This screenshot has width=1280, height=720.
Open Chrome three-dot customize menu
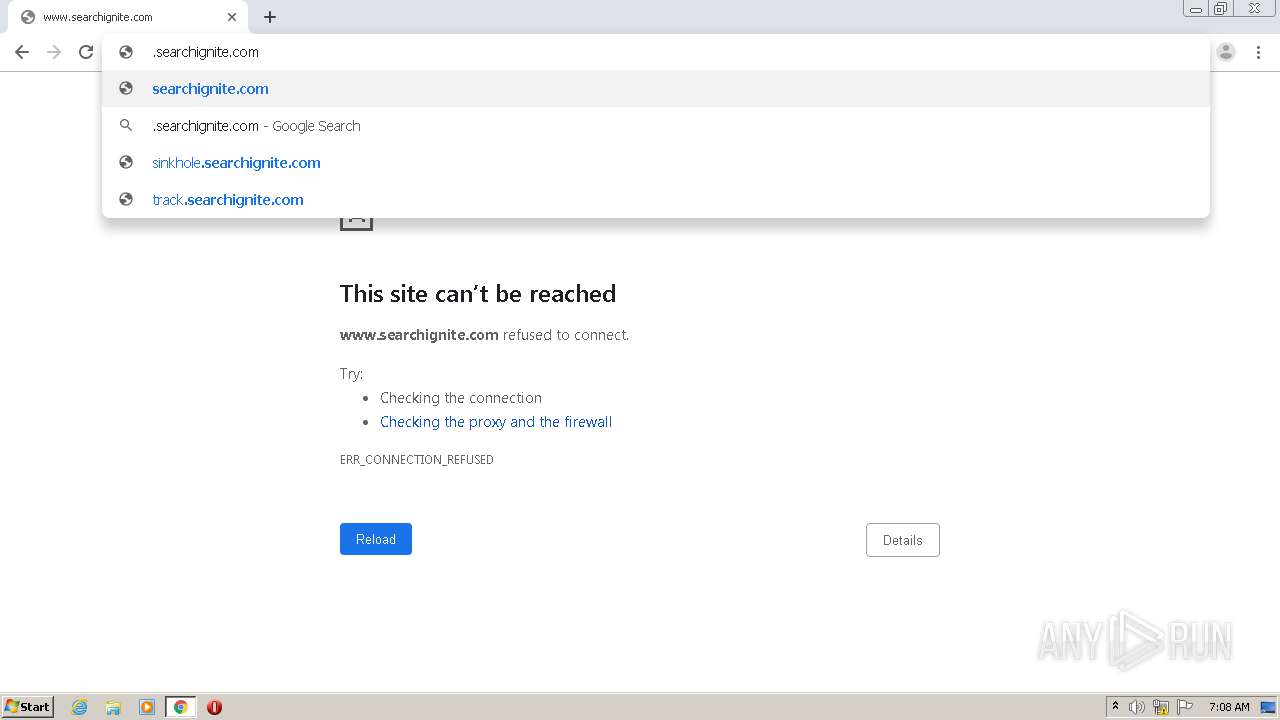click(1258, 52)
